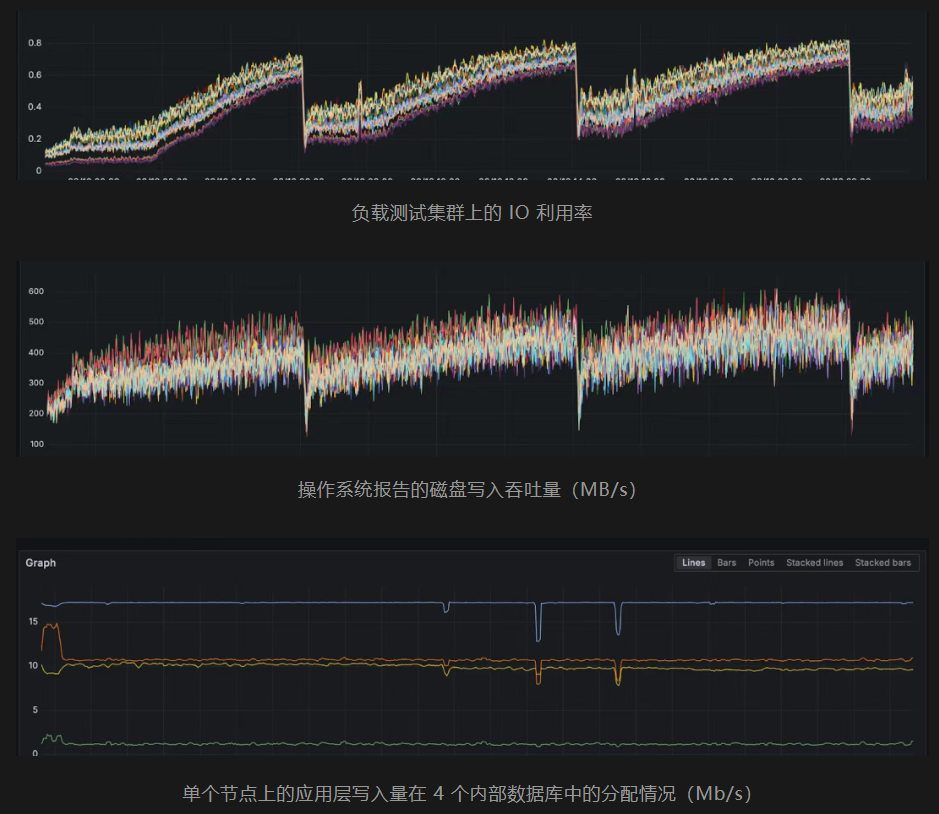
Task: Click the disk write throughput chart image
Action: (x=470, y=360)
